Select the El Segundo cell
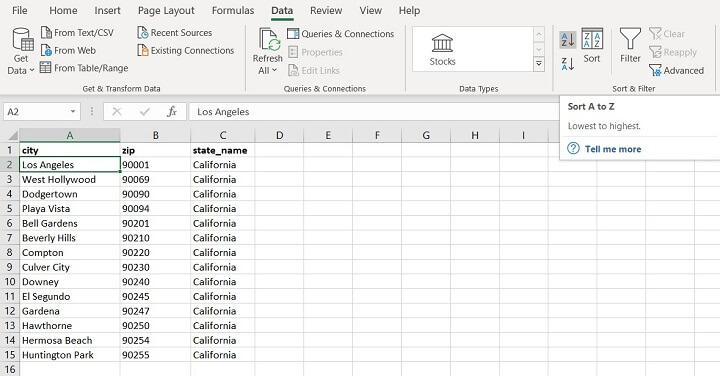 tap(70, 297)
